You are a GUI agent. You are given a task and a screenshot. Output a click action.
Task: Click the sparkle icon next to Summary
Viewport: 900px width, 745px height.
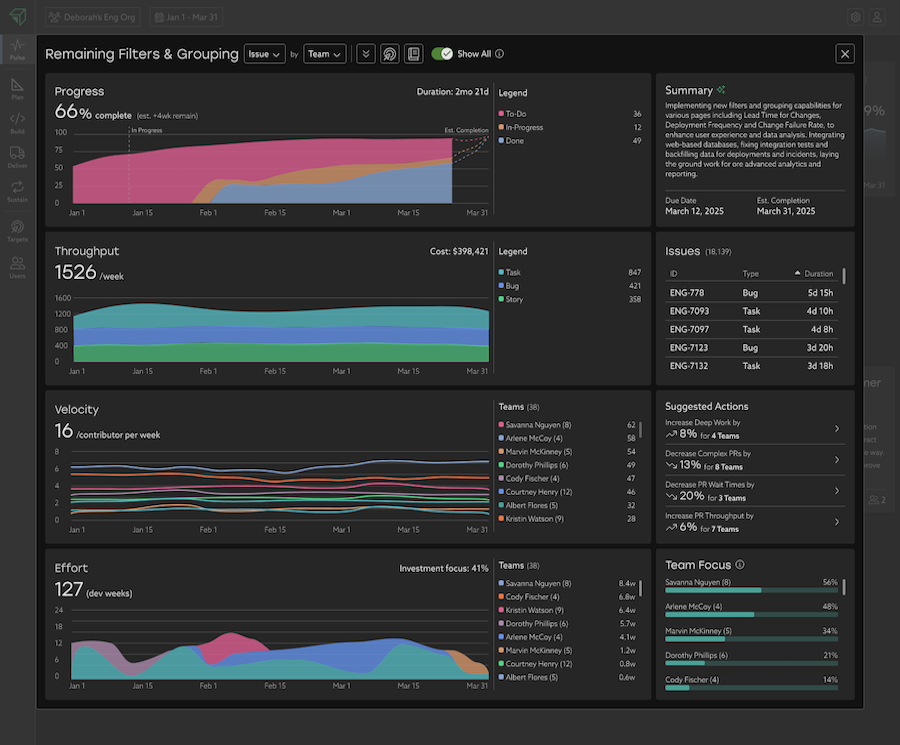[721, 90]
